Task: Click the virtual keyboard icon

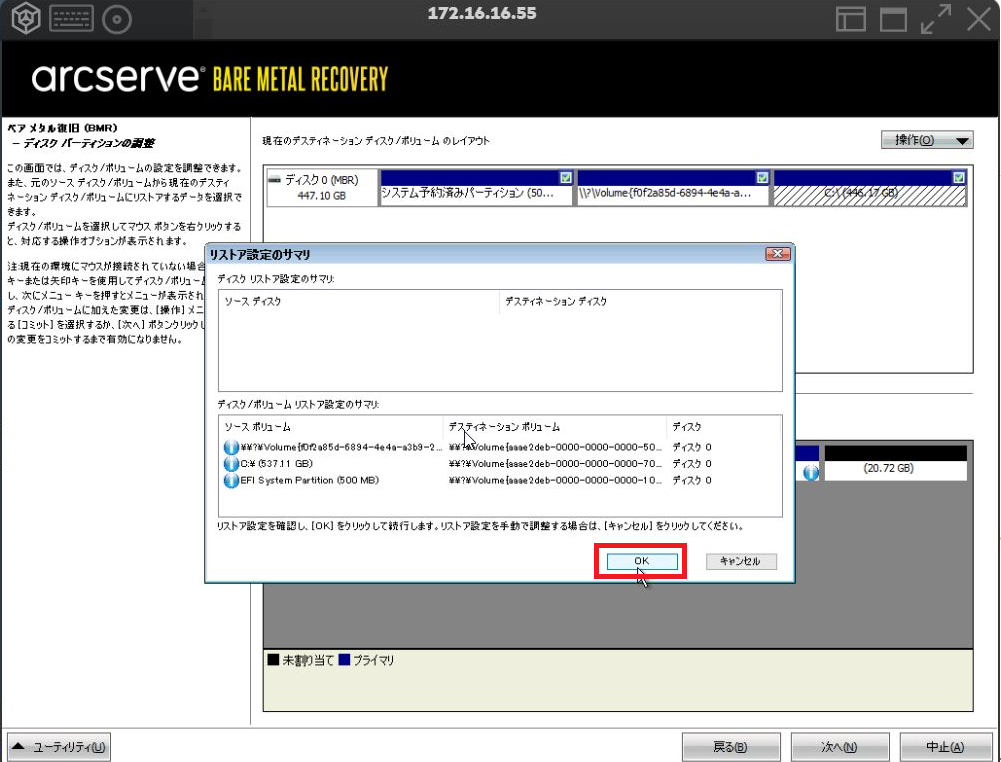Action: coord(70,18)
